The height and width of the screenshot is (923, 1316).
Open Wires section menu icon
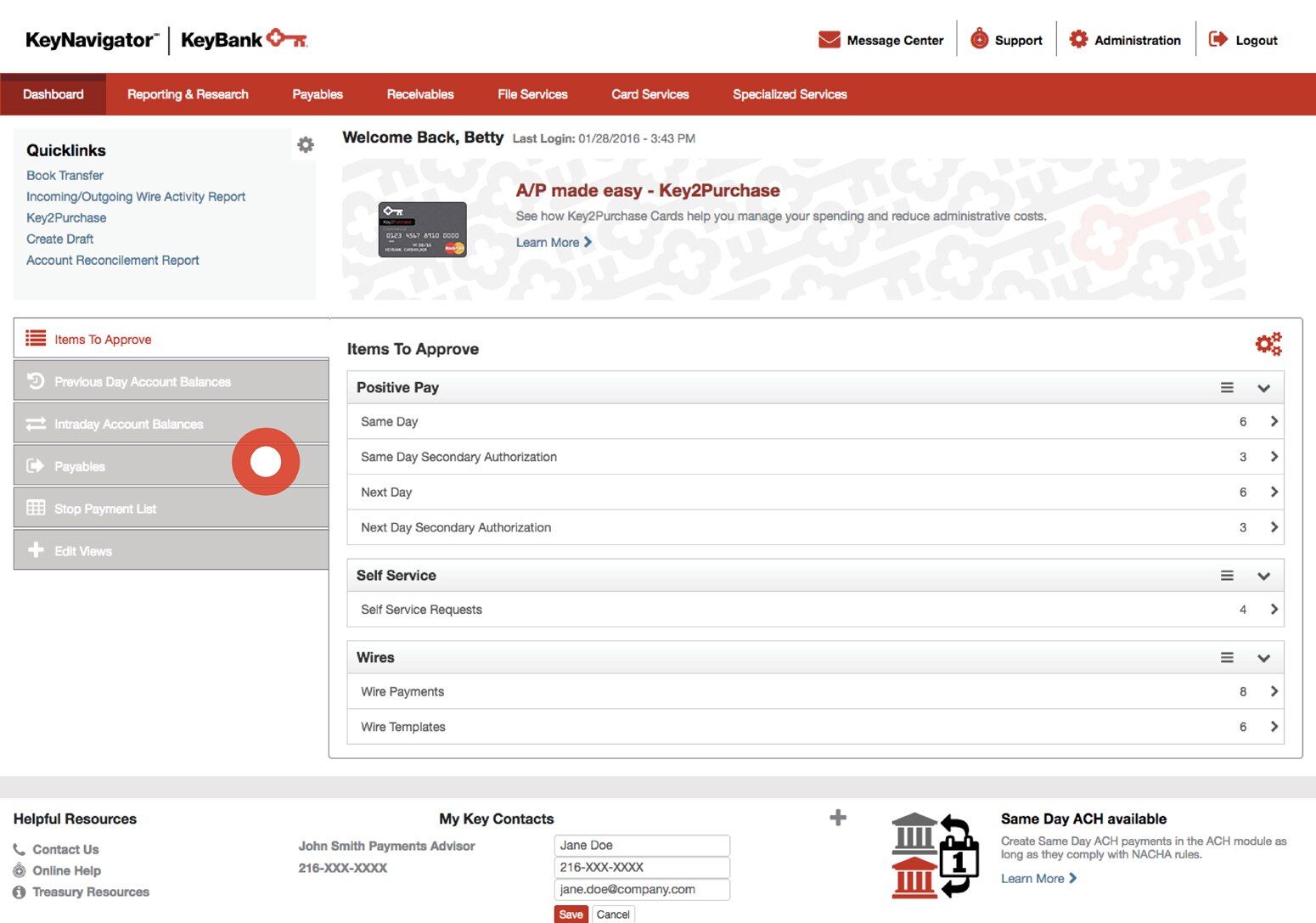point(1227,657)
